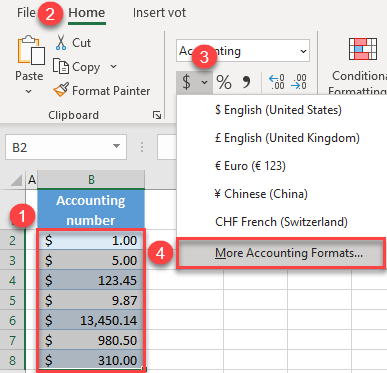Click the Paste clipboard icon
This screenshot has height=373, width=387.
tap(31, 50)
